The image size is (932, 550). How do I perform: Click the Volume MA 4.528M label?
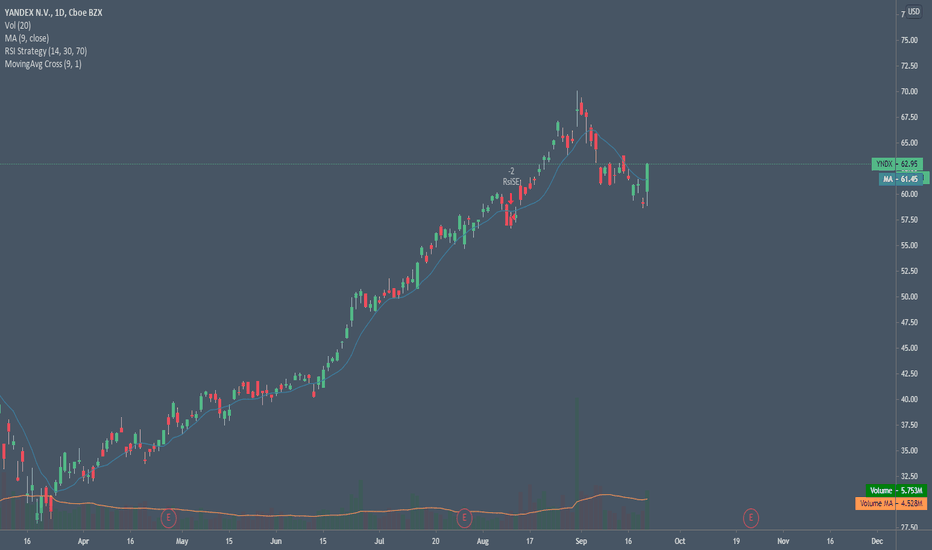[891, 504]
